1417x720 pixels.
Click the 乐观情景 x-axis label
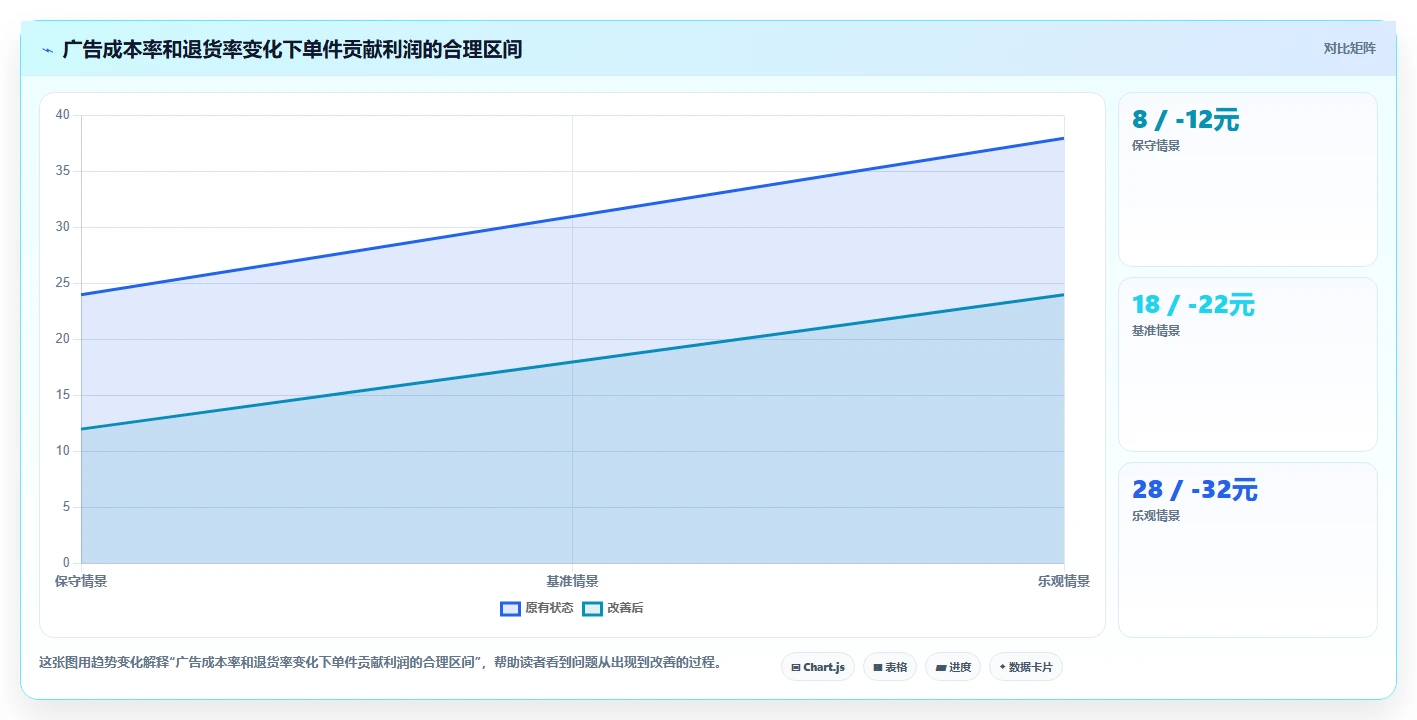pyautogui.click(x=1064, y=581)
